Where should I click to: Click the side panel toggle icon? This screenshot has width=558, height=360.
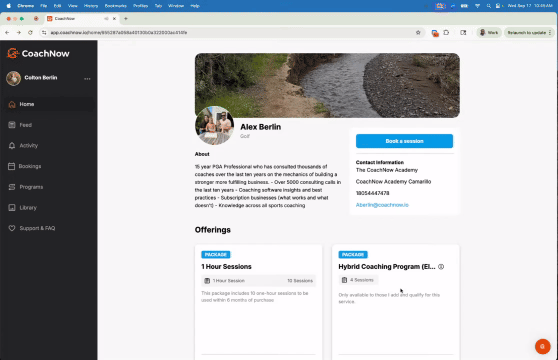(x=463, y=32)
